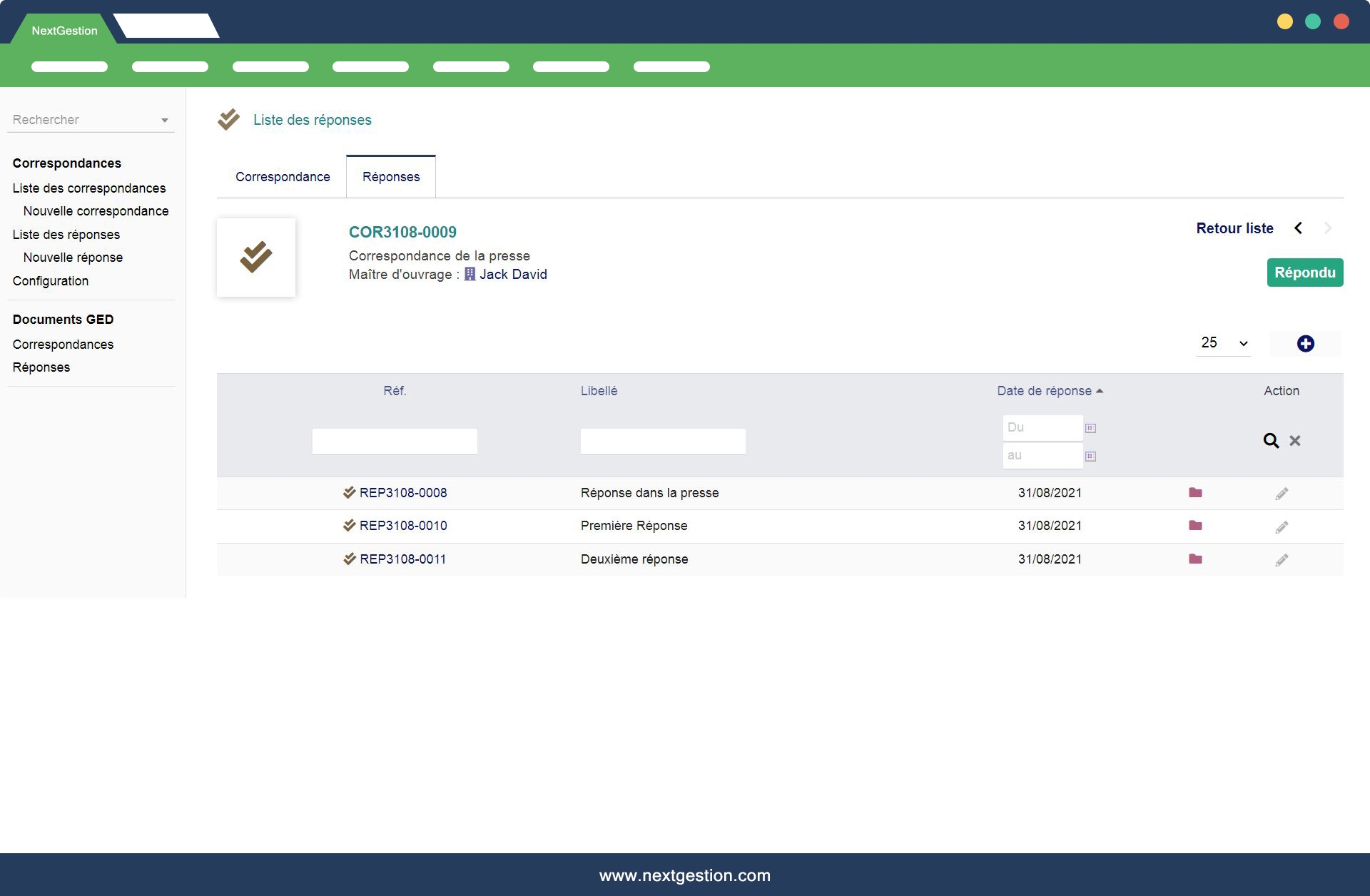Screen dimensions: 1370x896
Task: Click the blue plus add-response icon
Action: coord(1305,344)
